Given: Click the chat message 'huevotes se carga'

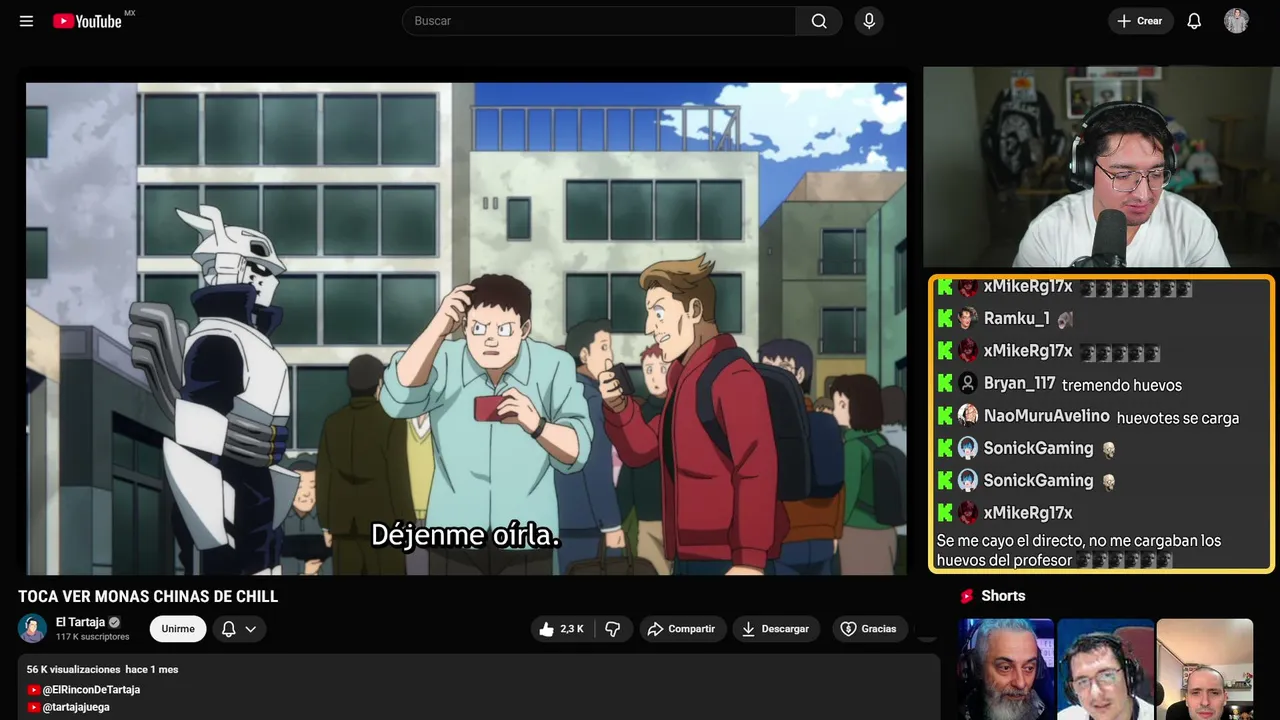Looking at the screenshot, I should pos(1178,418).
